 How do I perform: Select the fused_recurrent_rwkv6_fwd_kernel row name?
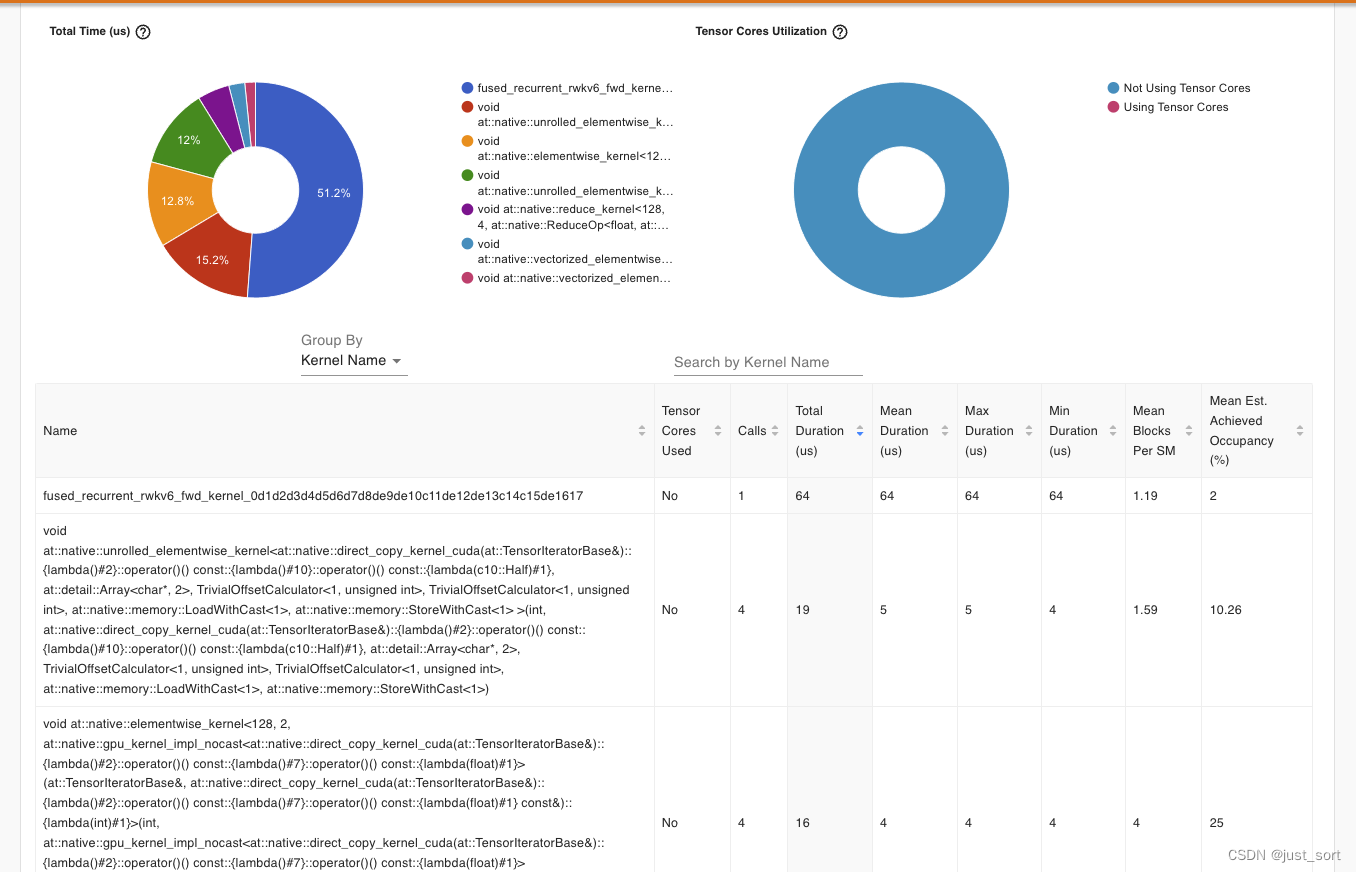[x=313, y=496]
